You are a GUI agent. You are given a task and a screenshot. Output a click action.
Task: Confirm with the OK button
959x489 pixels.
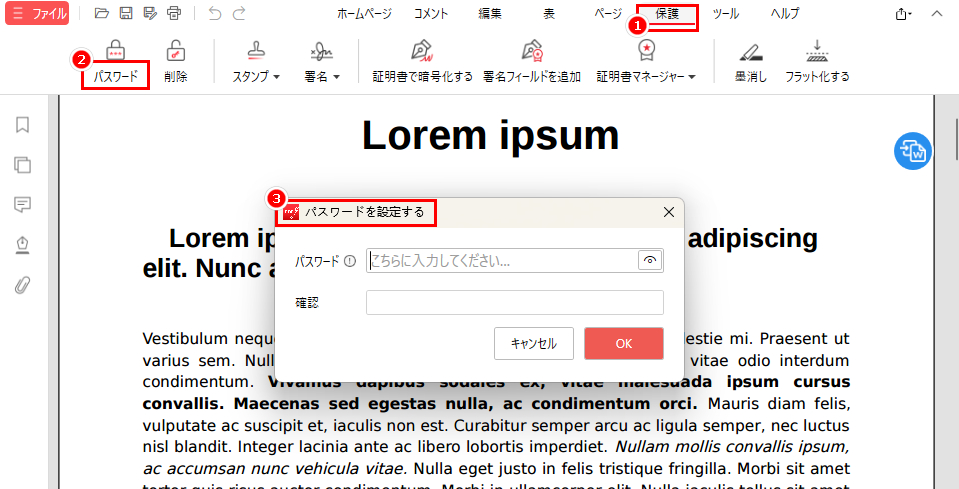(624, 344)
